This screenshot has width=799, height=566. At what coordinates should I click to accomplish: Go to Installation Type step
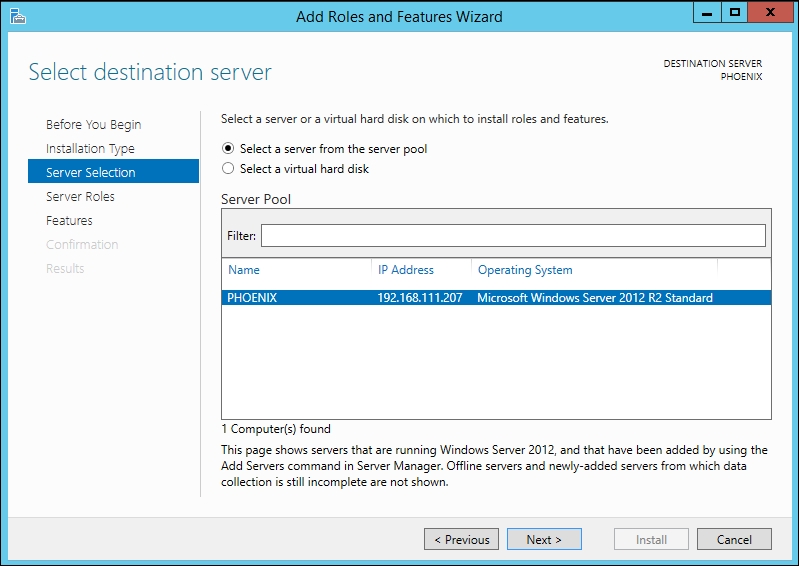click(x=90, y=149)
